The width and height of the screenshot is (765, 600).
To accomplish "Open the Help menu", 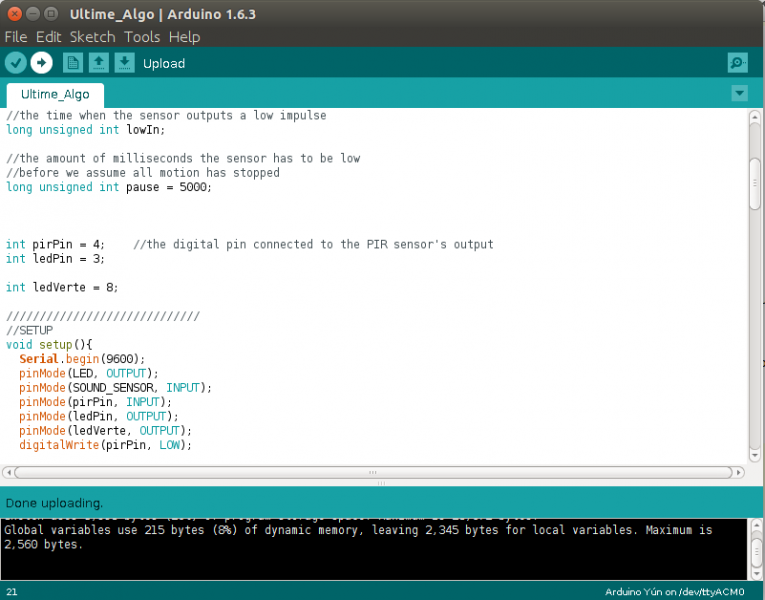I will coord(184,37).
